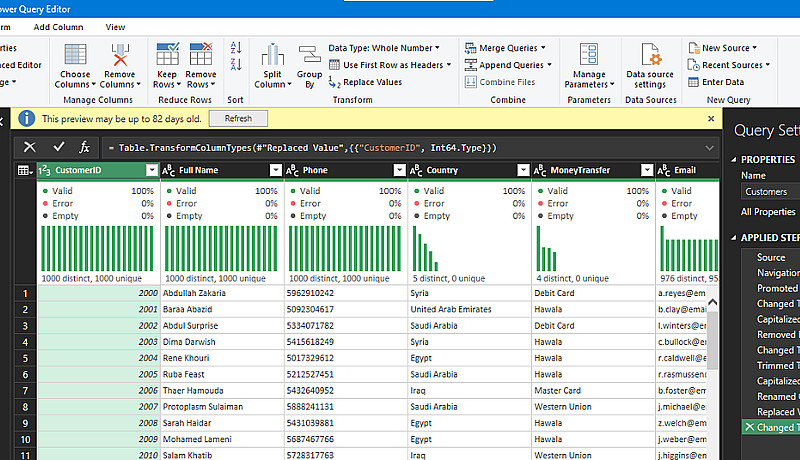Confirm the formula with the checkmark icon
800x460 pixels.
tap(57, 147)
